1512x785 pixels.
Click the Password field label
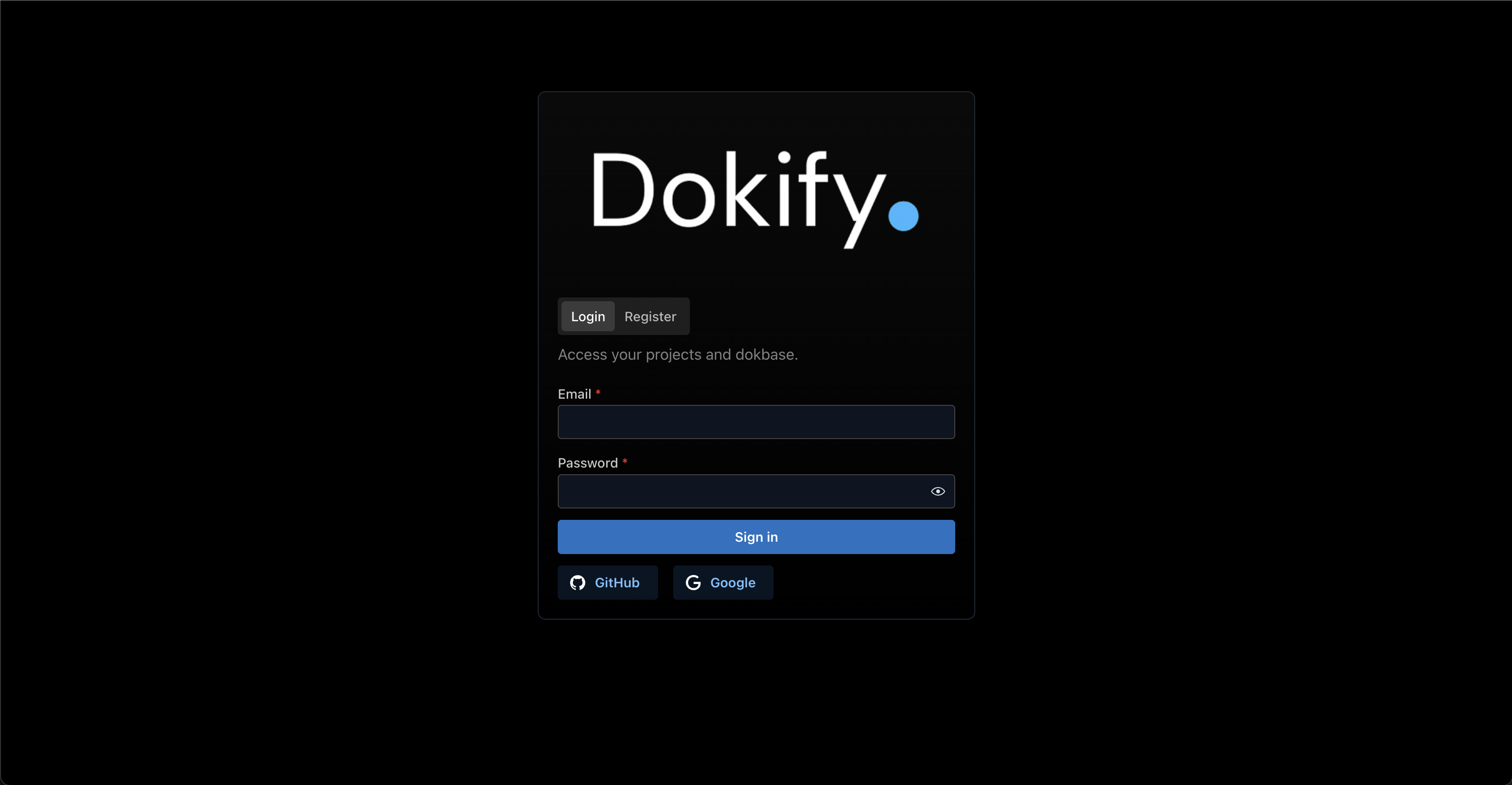tap(588, 463)
